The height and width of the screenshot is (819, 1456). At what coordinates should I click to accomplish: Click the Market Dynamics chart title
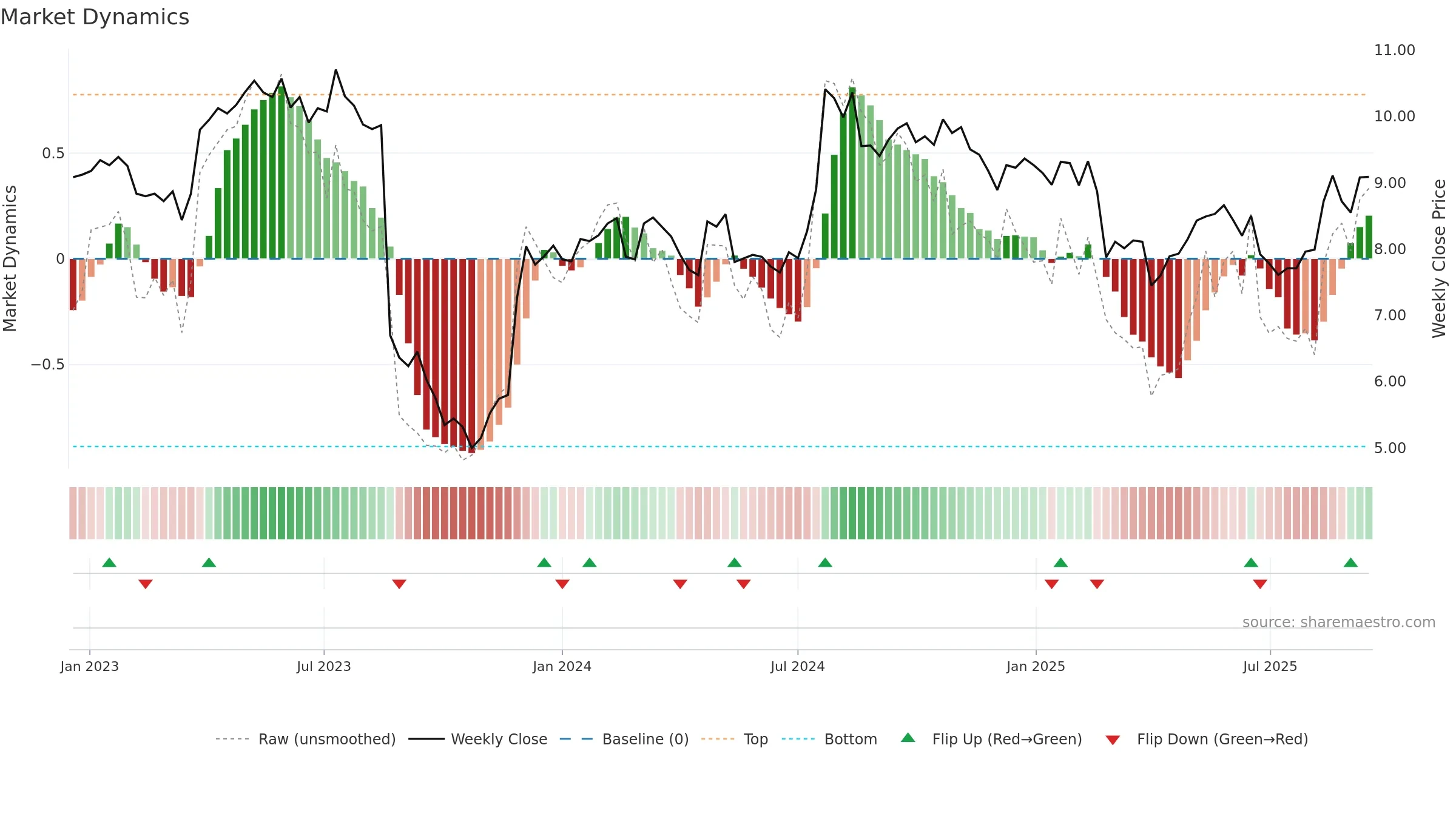tap(95, 17)
